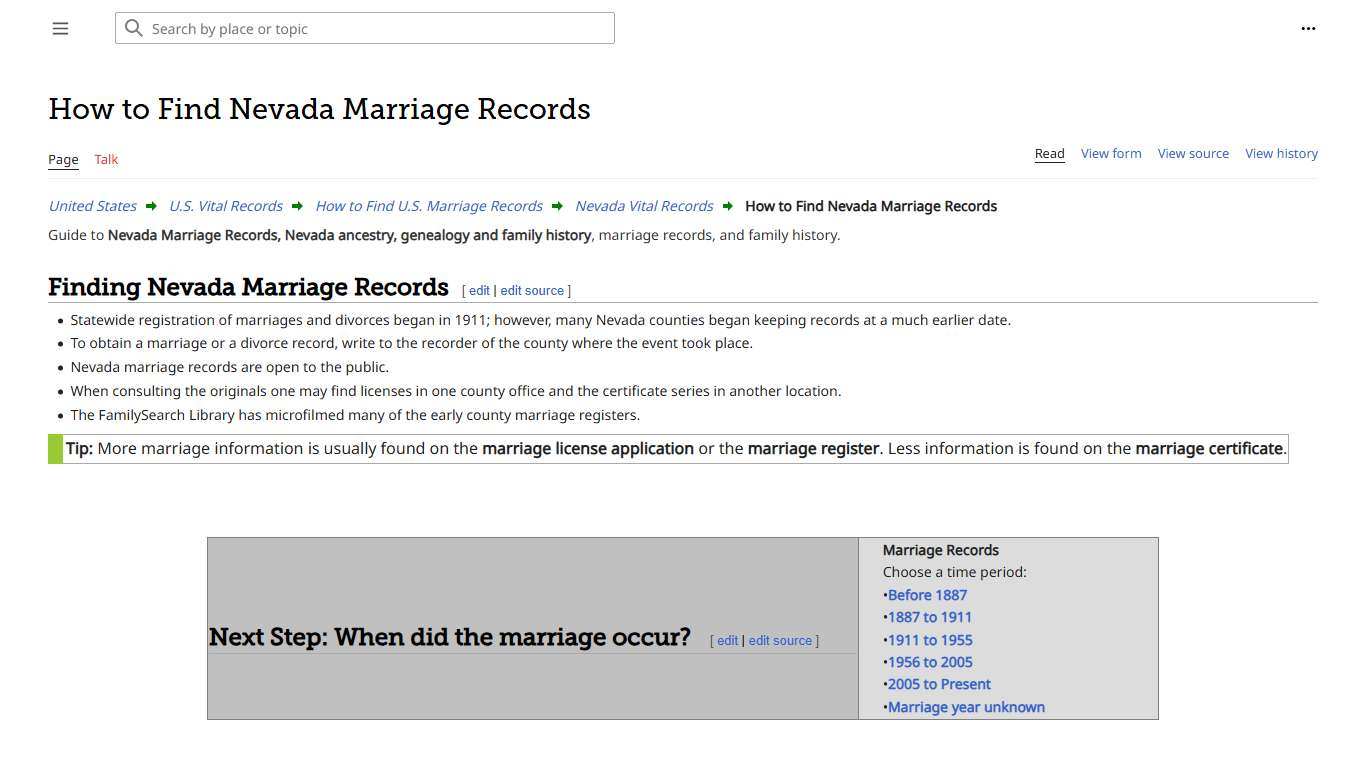
Task: Open the United States breadcrumb link
Action: point(91,206)
